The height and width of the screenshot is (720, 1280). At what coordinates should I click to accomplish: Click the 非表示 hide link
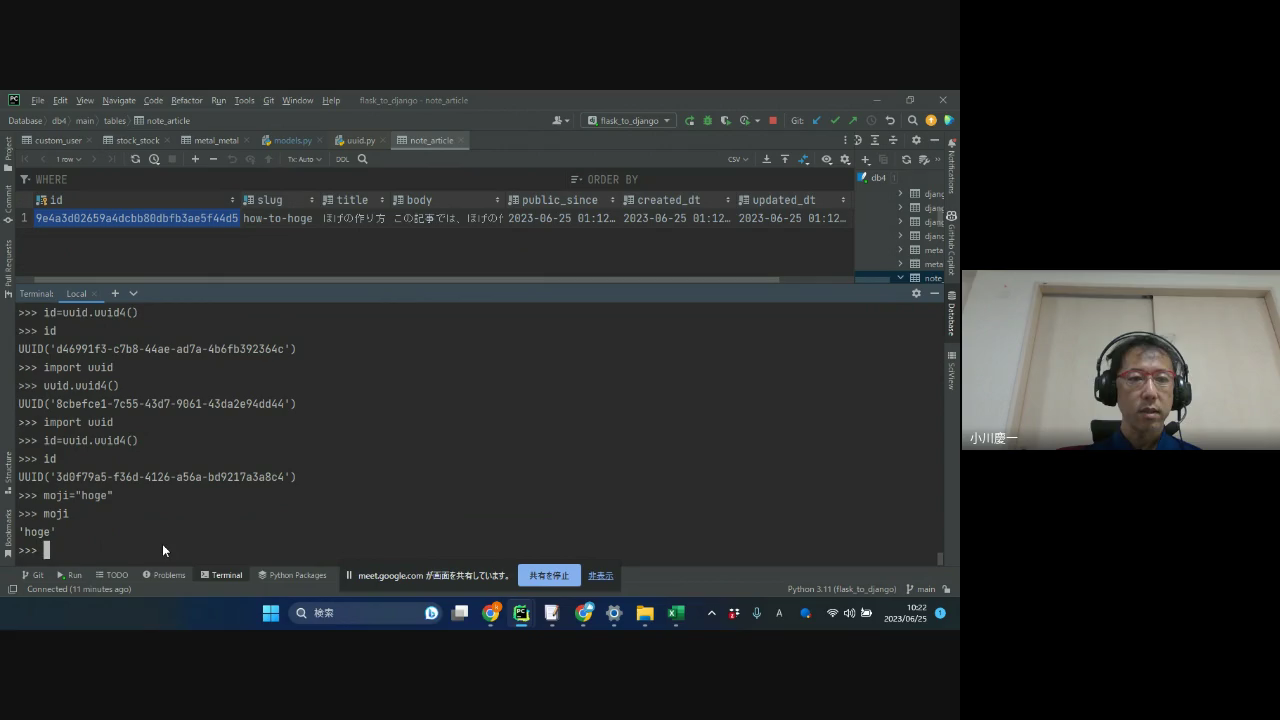pyautogui.click(x=600, y=576)
